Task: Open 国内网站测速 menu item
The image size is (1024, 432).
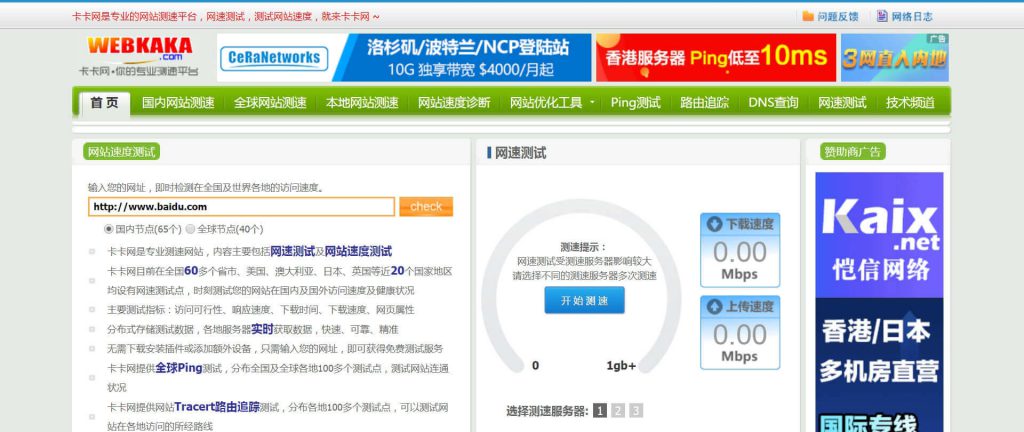Action: [178, 102]
